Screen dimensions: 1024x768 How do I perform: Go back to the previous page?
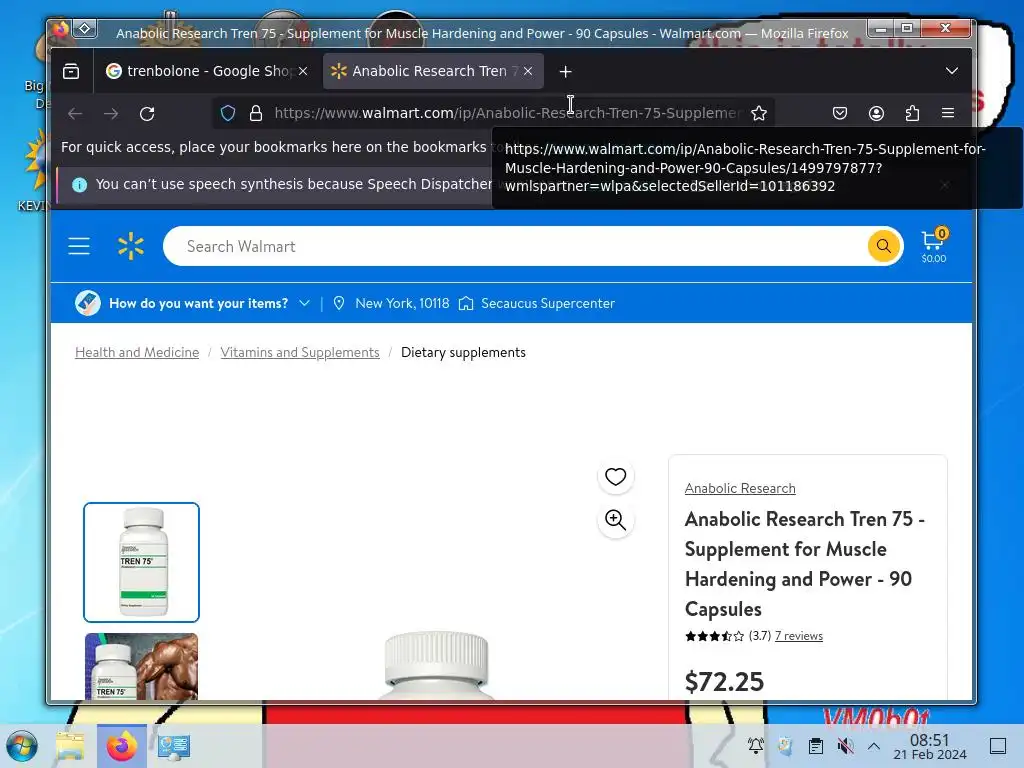pyautogui.click(x=75, y=114)
